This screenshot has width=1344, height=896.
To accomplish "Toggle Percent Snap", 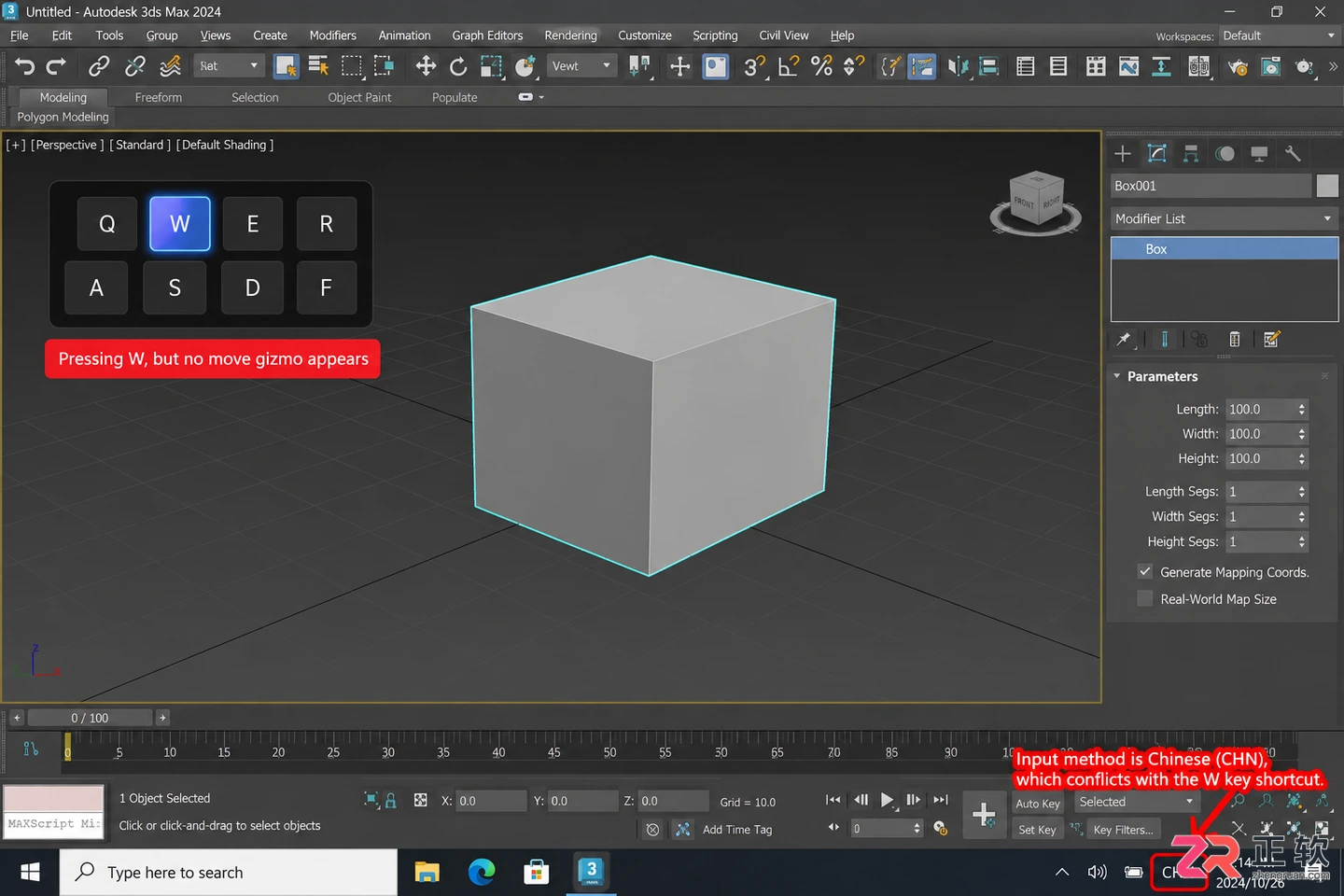I will 821,66.
